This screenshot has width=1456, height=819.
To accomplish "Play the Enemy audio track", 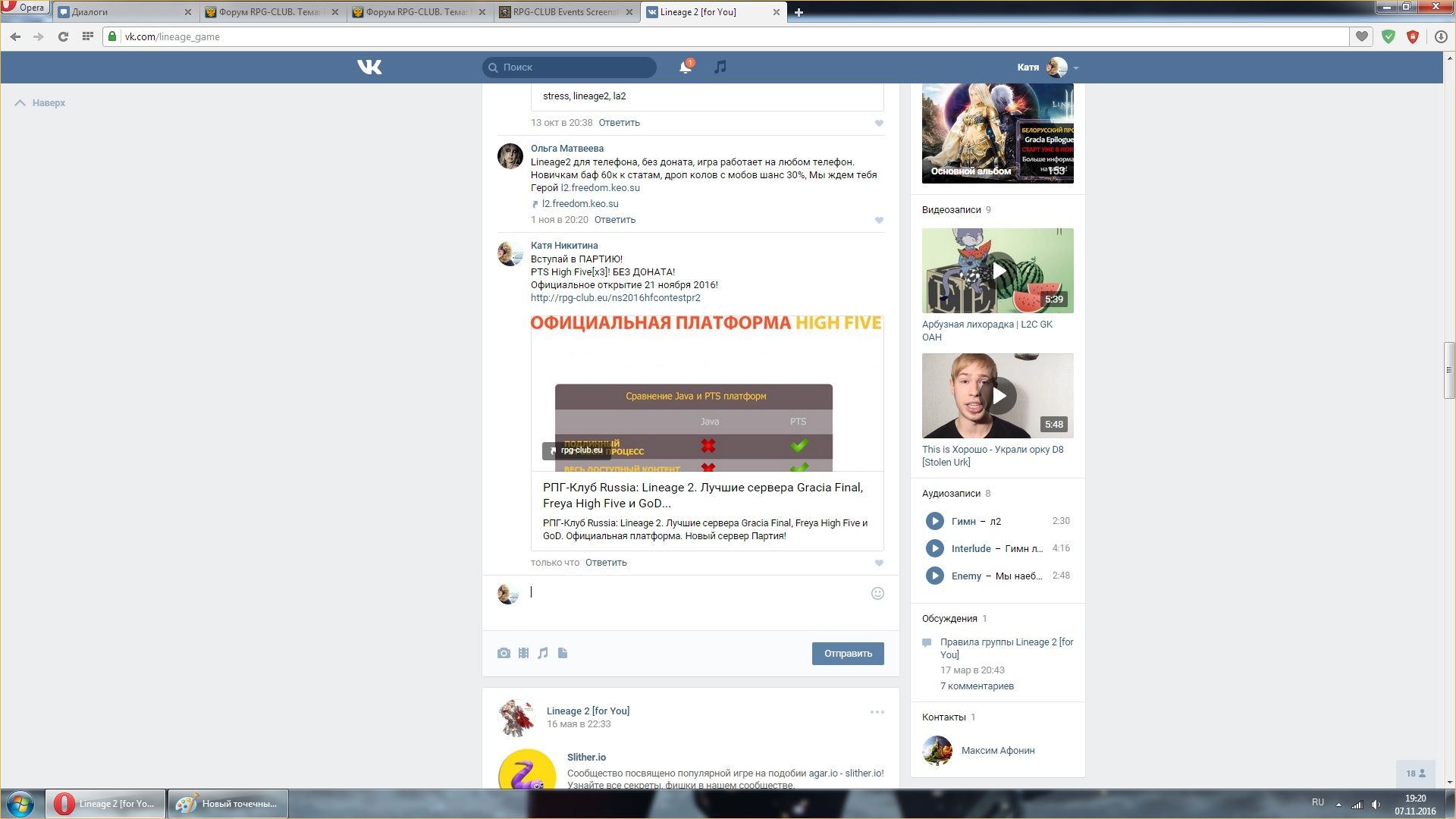I will [x=934, y=576].
